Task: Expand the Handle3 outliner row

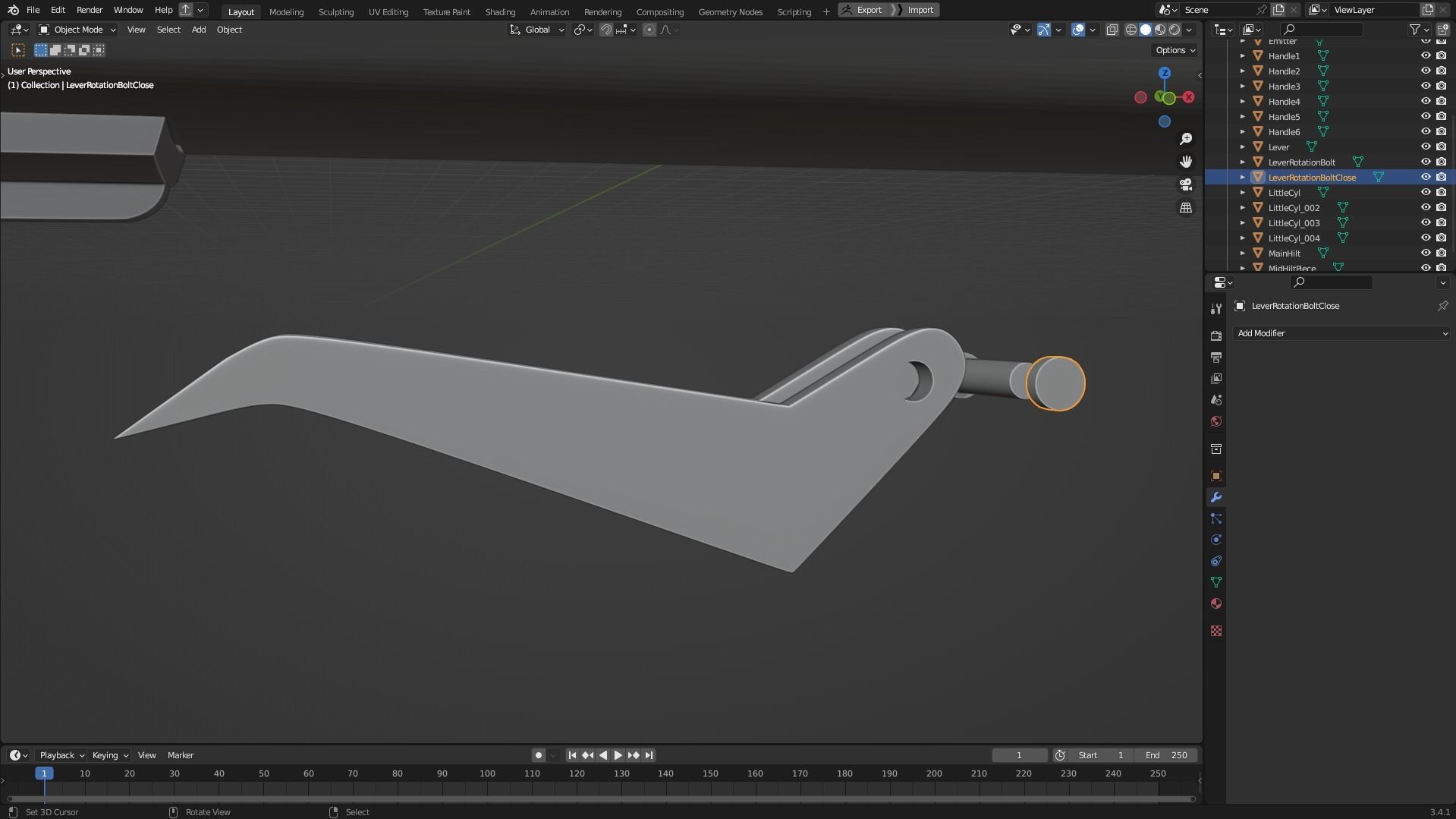Action: (x=1243, y=86)
